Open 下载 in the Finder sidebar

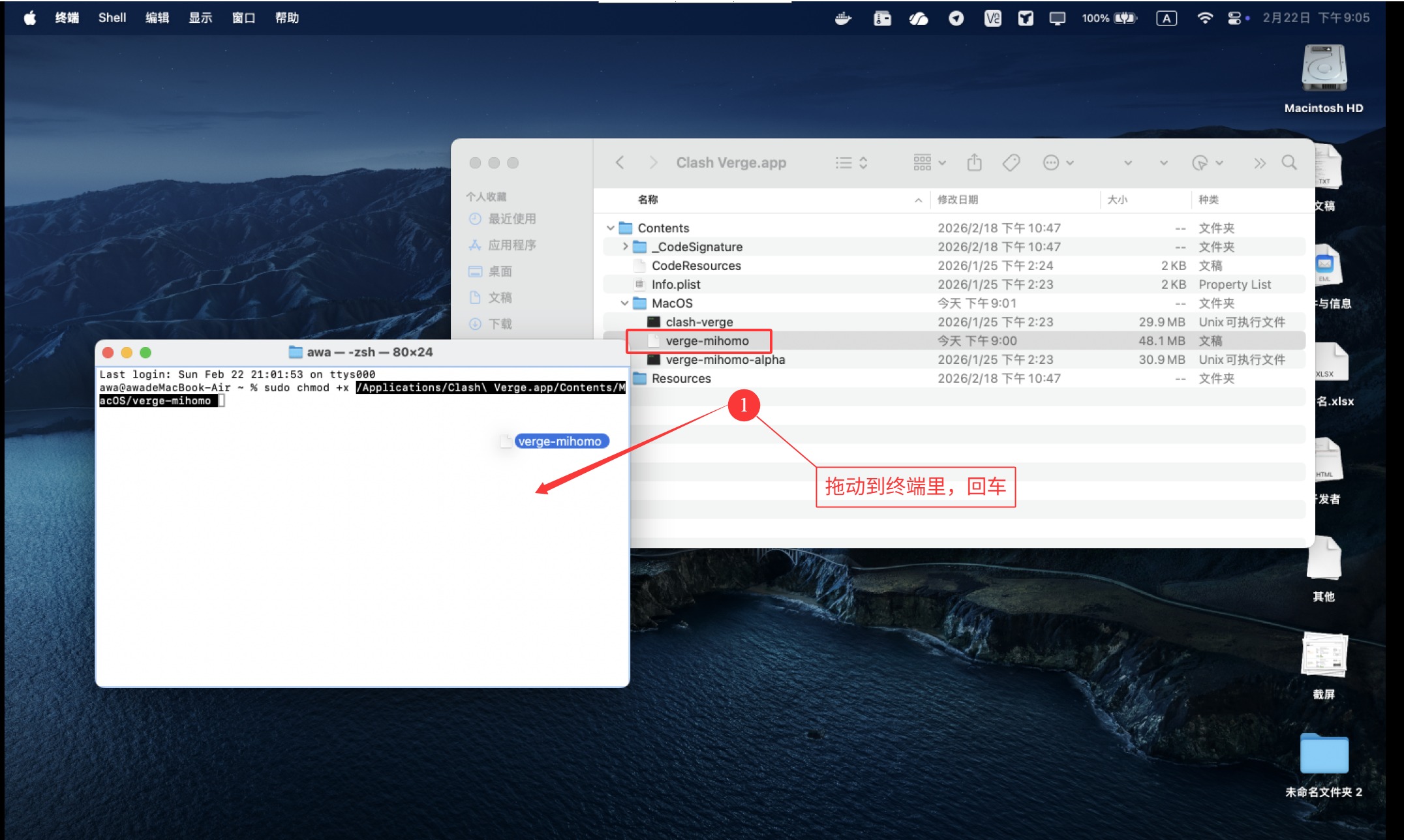point(491,323)
